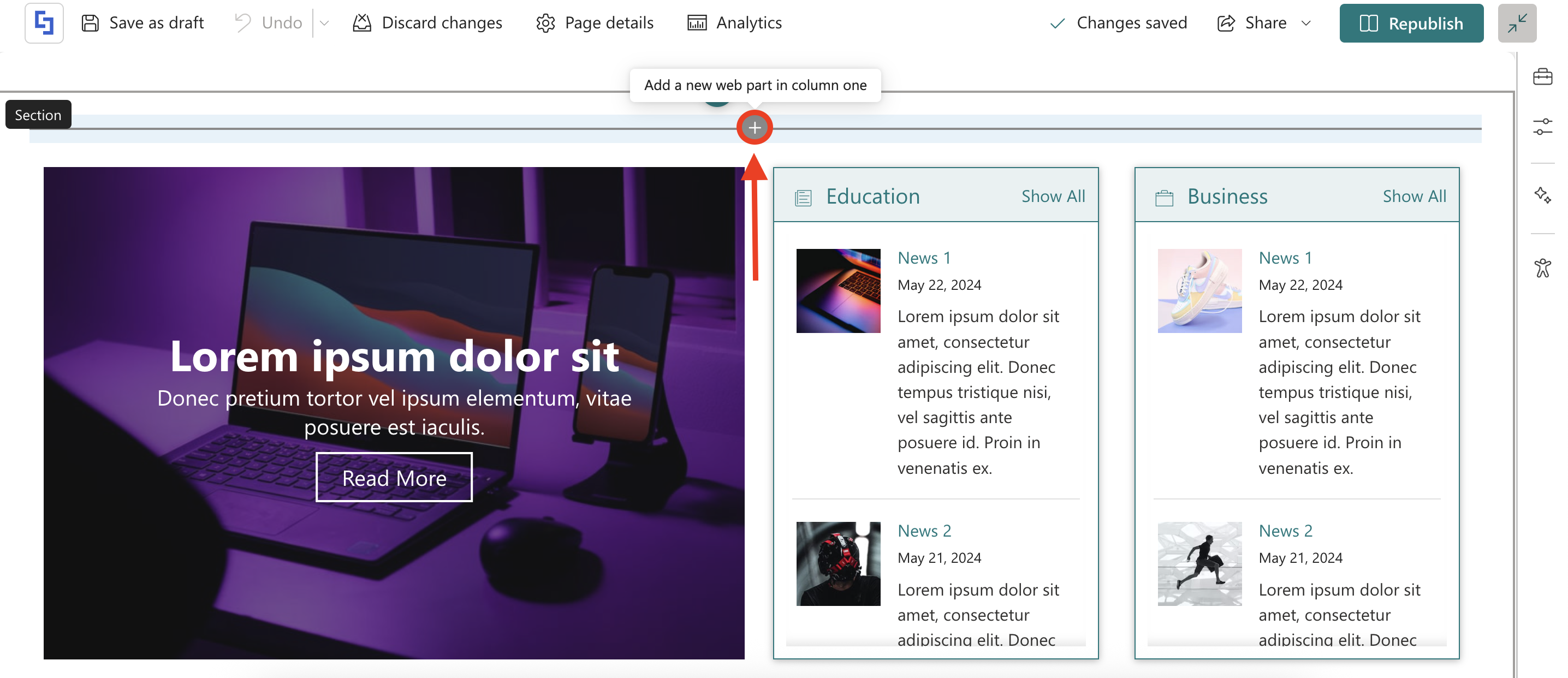1568x678 pixels.
Task: Click the Read More button
Action: pyautogui.click(x=394, y=478)
